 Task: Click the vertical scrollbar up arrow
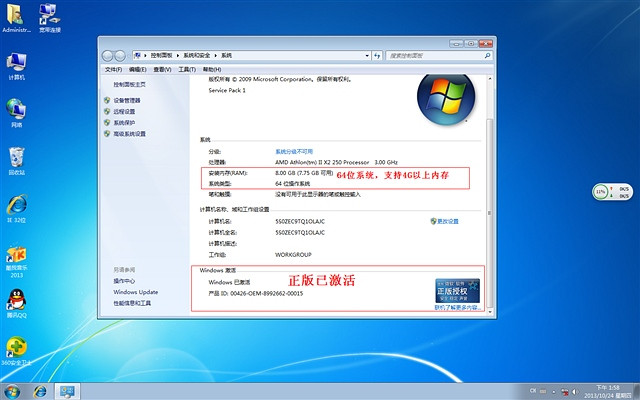489,79
